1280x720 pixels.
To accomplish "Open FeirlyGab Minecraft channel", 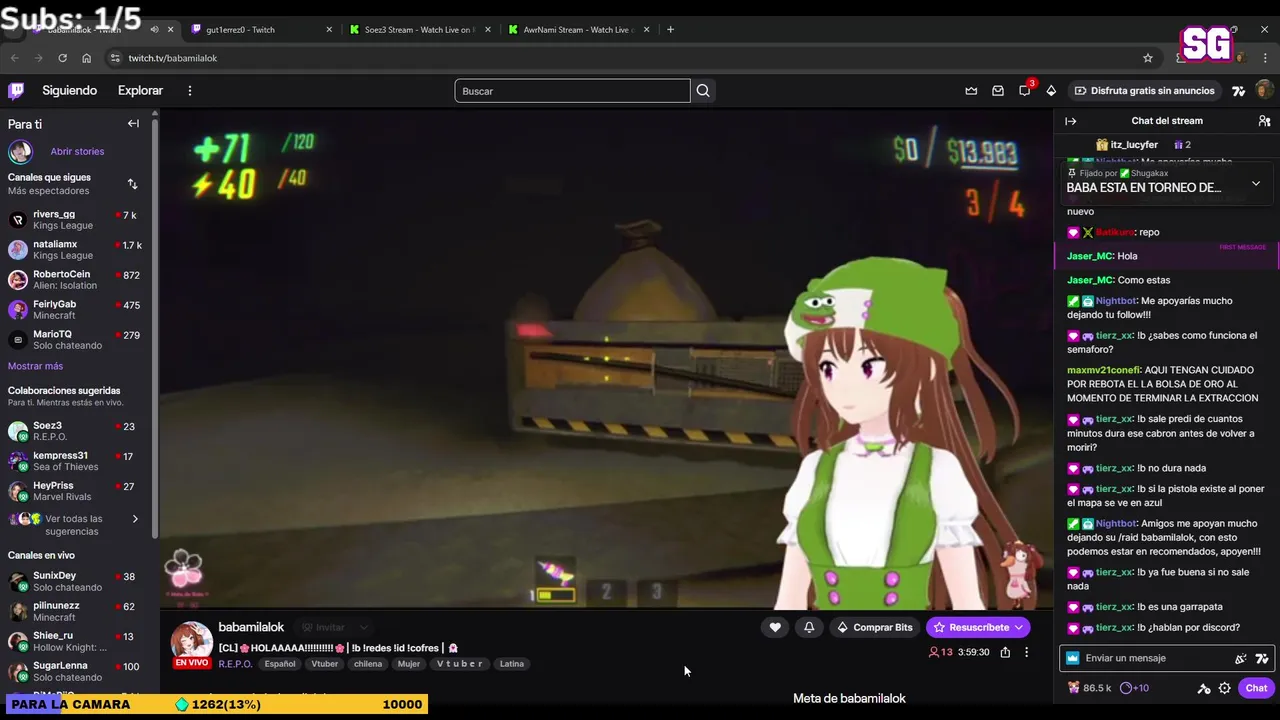I will click(x=75, y=310).
